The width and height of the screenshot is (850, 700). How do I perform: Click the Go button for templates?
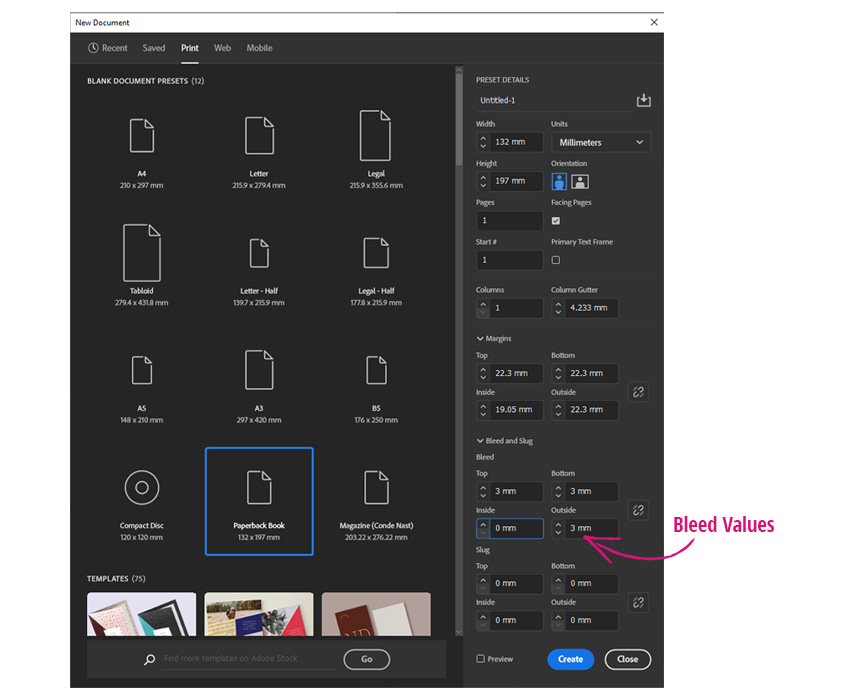coord(367,659)
